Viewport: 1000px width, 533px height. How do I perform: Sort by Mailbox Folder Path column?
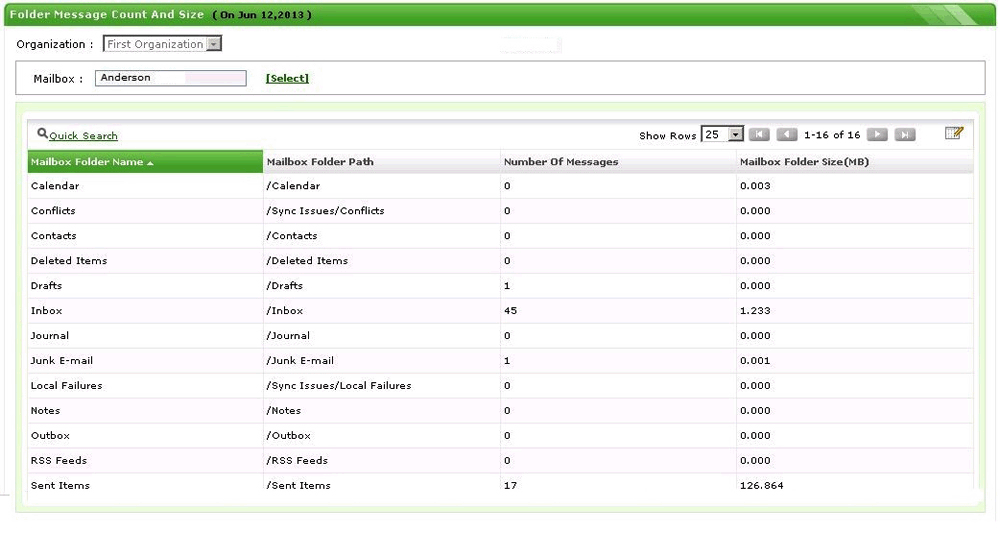point(381,162)
